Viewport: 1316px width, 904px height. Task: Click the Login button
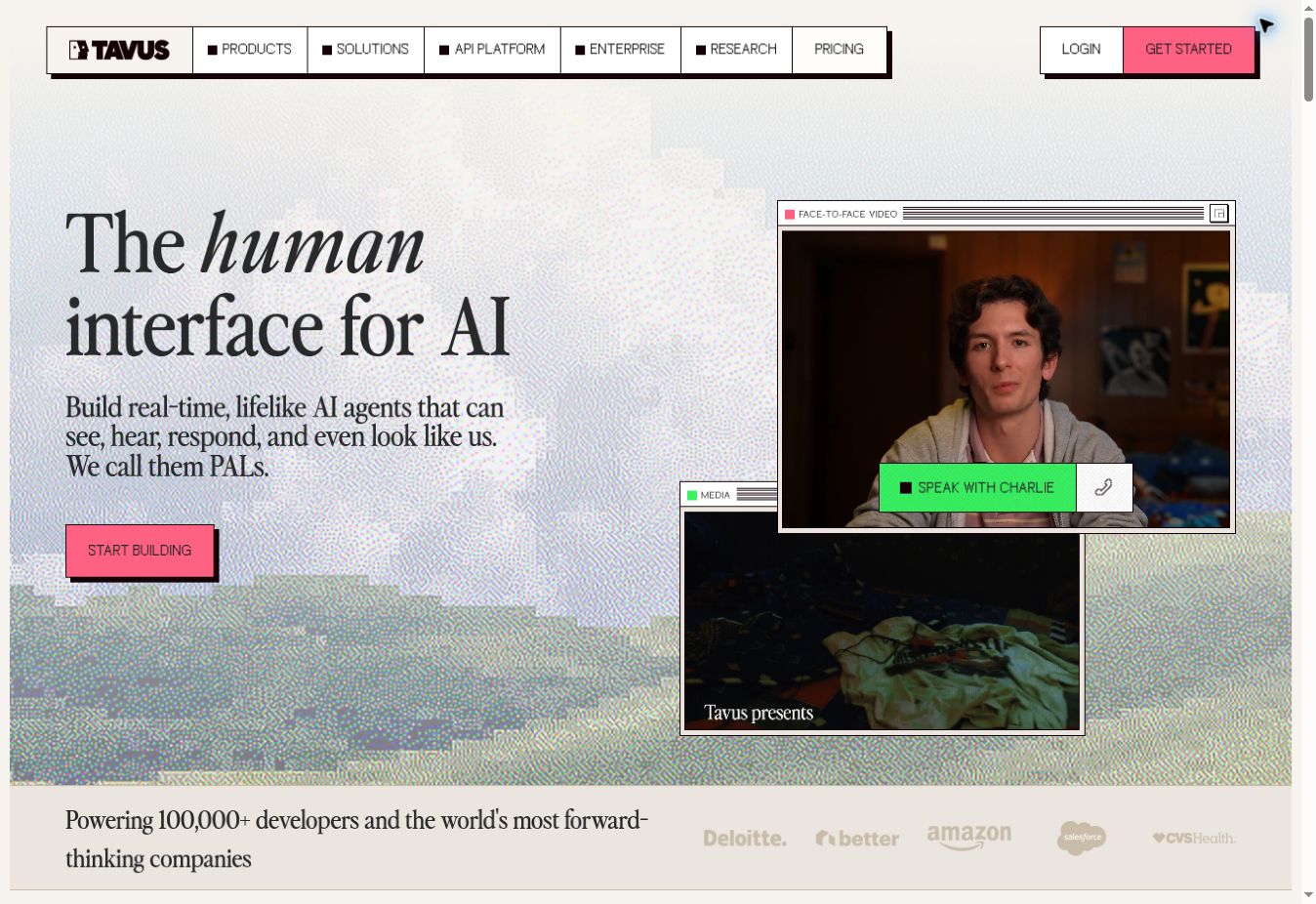click(x=1081, y=50)
